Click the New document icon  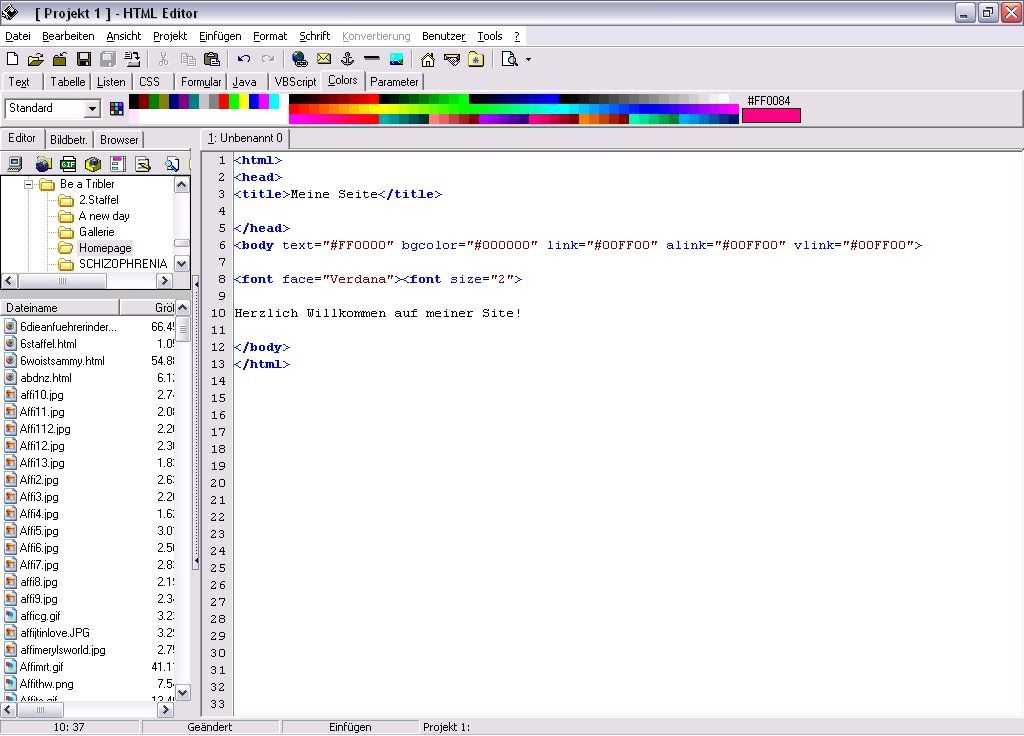click(x=12, y=59)
